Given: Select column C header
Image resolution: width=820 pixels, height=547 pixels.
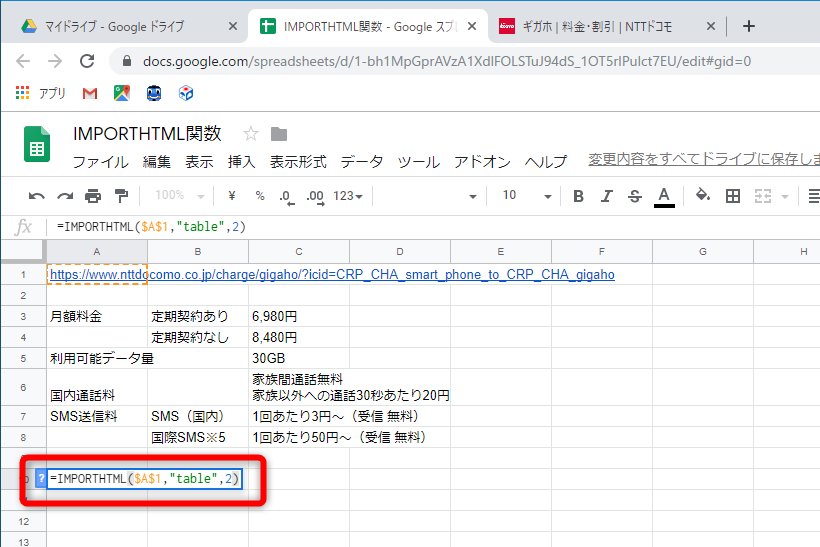Looking at the screenshot, I should click(299, 252).
